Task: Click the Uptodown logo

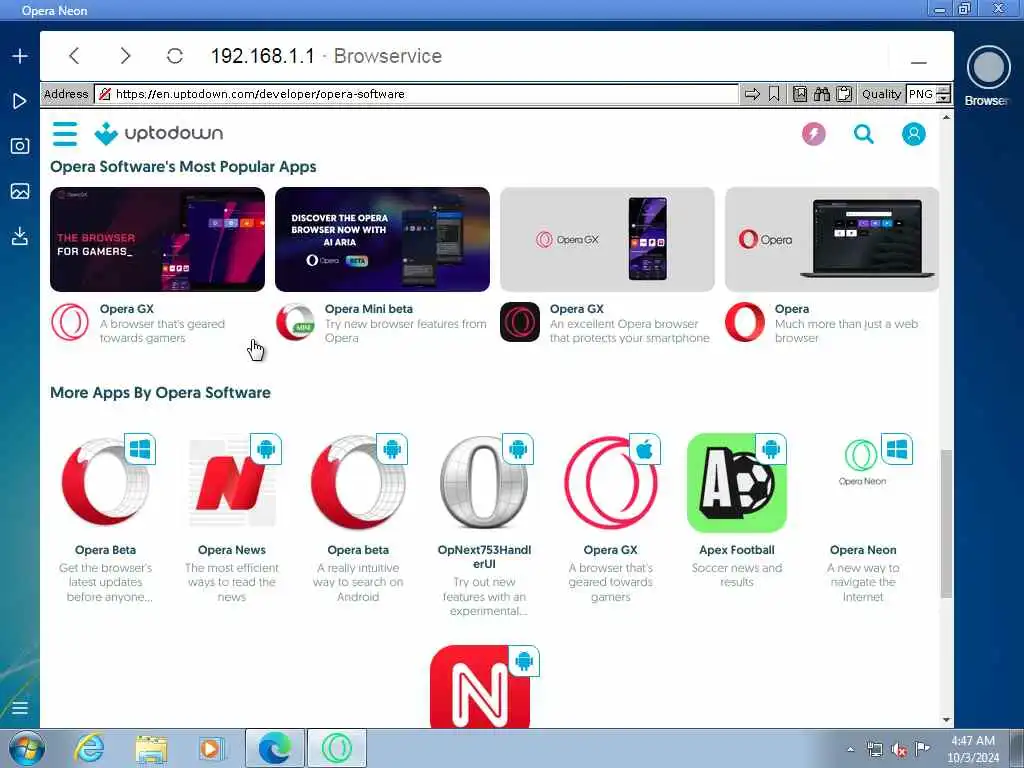Action: [159, 133]
